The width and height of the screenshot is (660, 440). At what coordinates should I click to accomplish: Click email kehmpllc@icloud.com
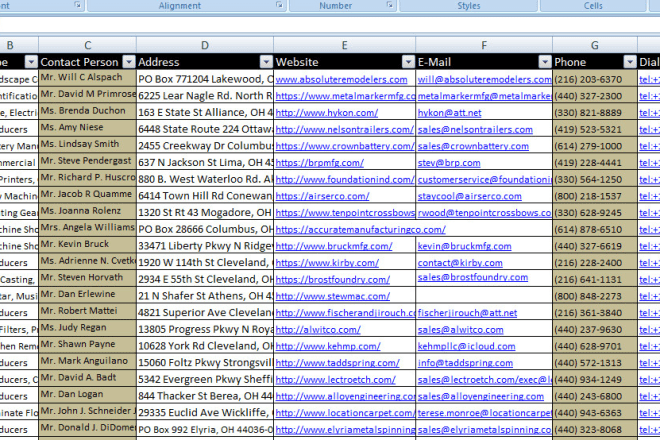pos(466,347)
